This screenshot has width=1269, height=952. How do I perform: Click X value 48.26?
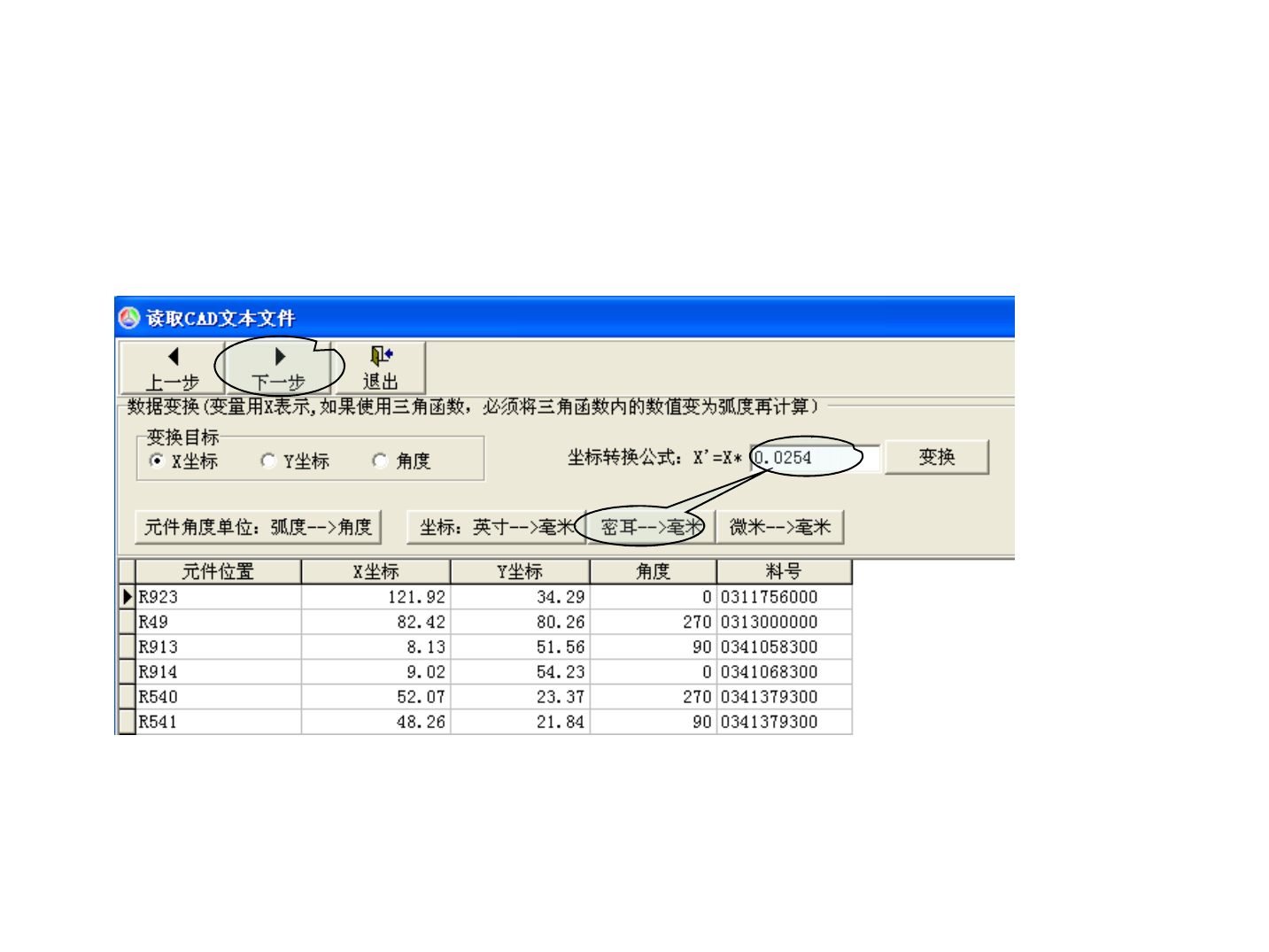tap(375, 722)
